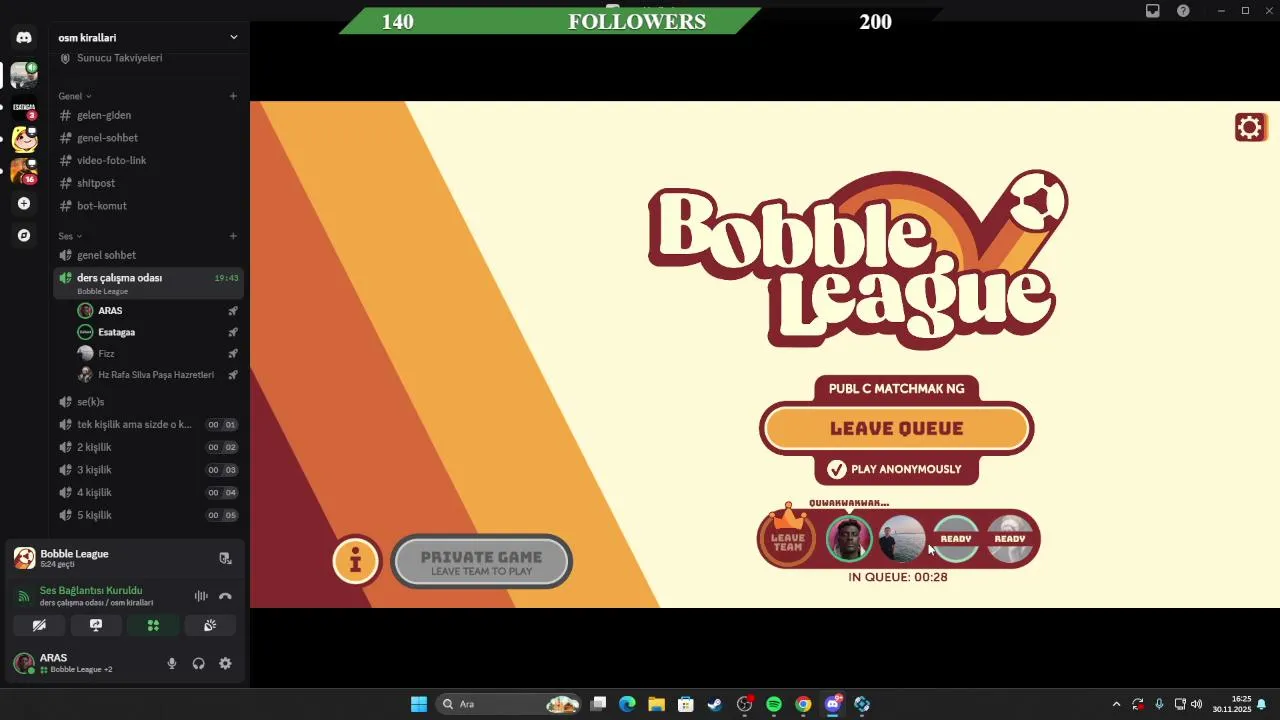Open the soundboard button
This screenshot has height=720, width=1280.
point(210,625)
